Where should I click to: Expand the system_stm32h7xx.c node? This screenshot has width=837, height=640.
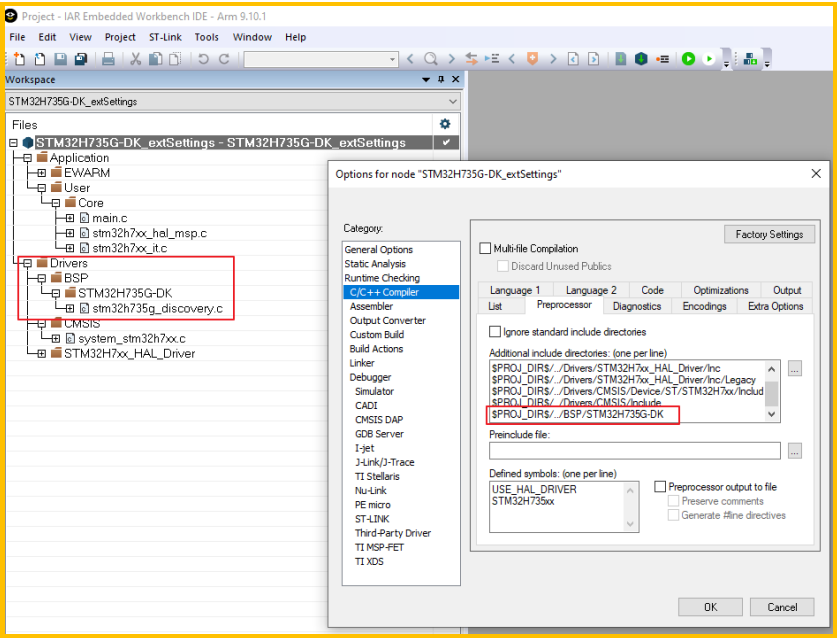56,338
